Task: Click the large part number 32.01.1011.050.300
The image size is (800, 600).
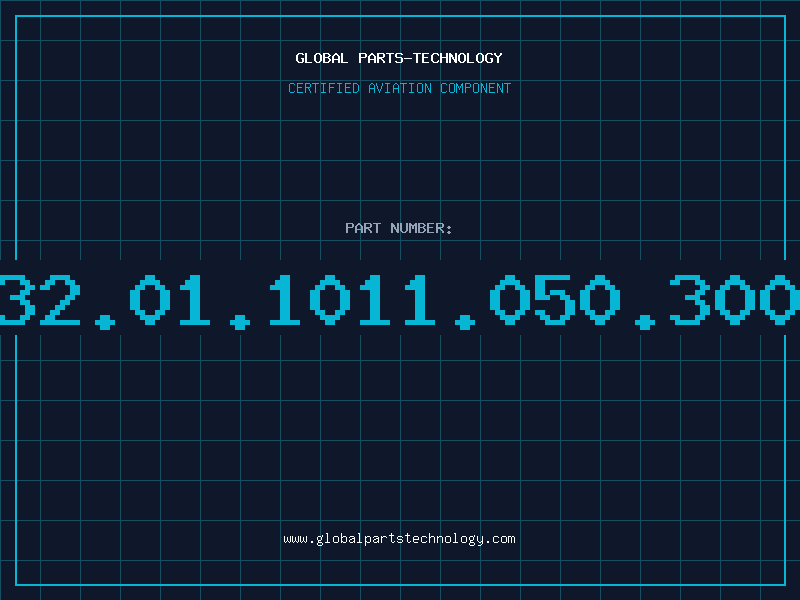Action: (x=400, y=301)
